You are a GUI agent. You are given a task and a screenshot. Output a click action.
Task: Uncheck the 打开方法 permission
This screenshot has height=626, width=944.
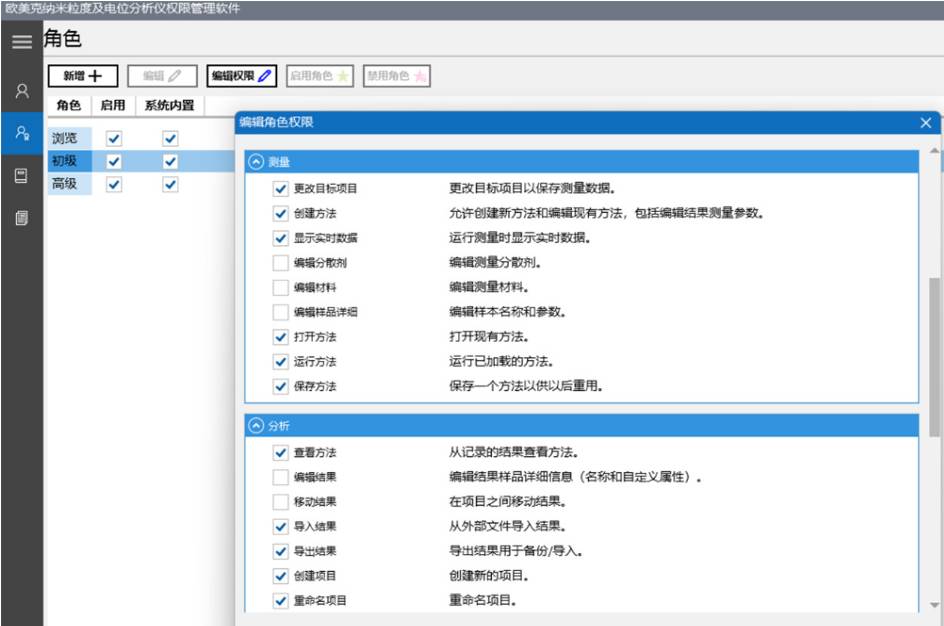(x=281, y=336)
